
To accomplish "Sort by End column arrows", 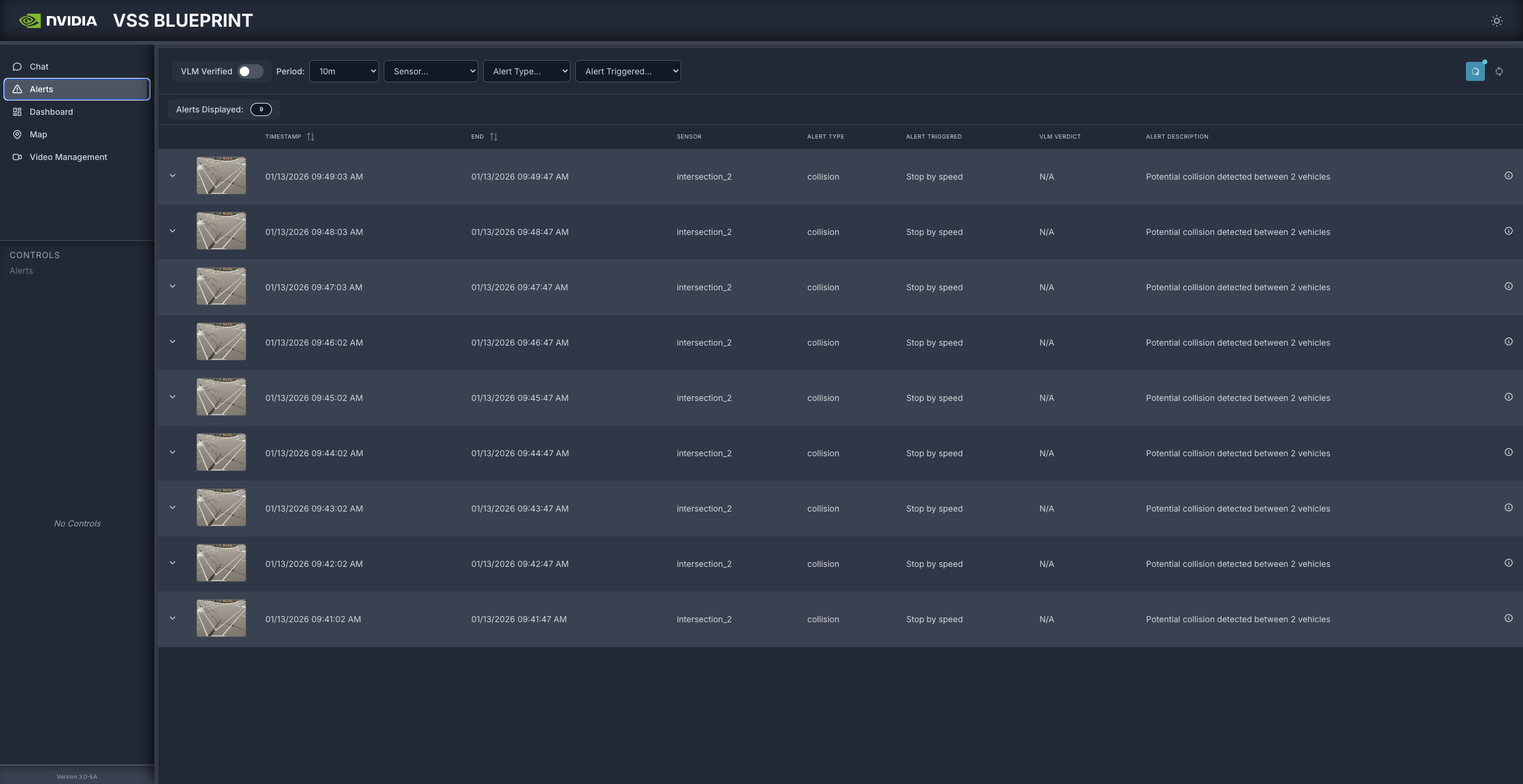I will [x=493, y=137].
